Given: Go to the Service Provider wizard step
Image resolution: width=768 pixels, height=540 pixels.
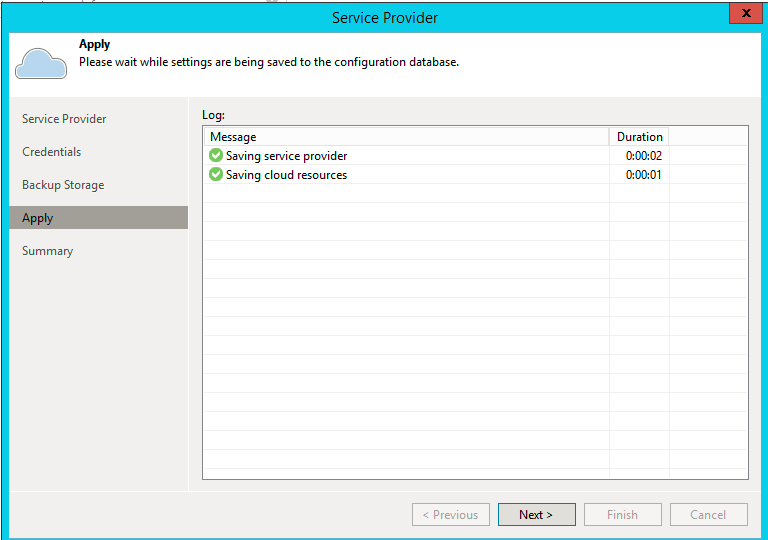Looking at the screenshot, I should point(64,119).
